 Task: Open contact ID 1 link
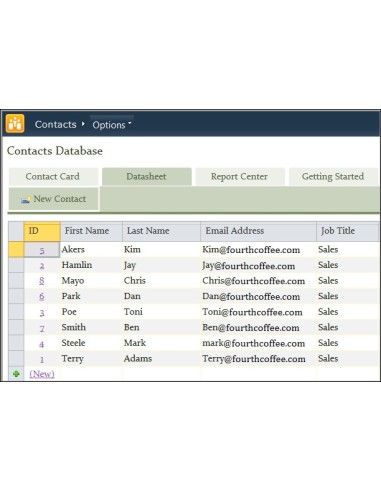pos(42,359)
